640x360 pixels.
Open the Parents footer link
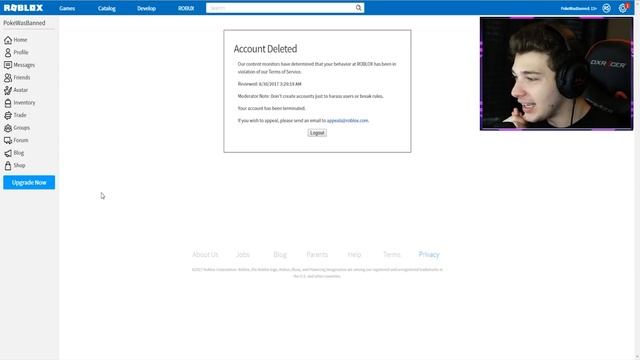(x=317, y=254)
